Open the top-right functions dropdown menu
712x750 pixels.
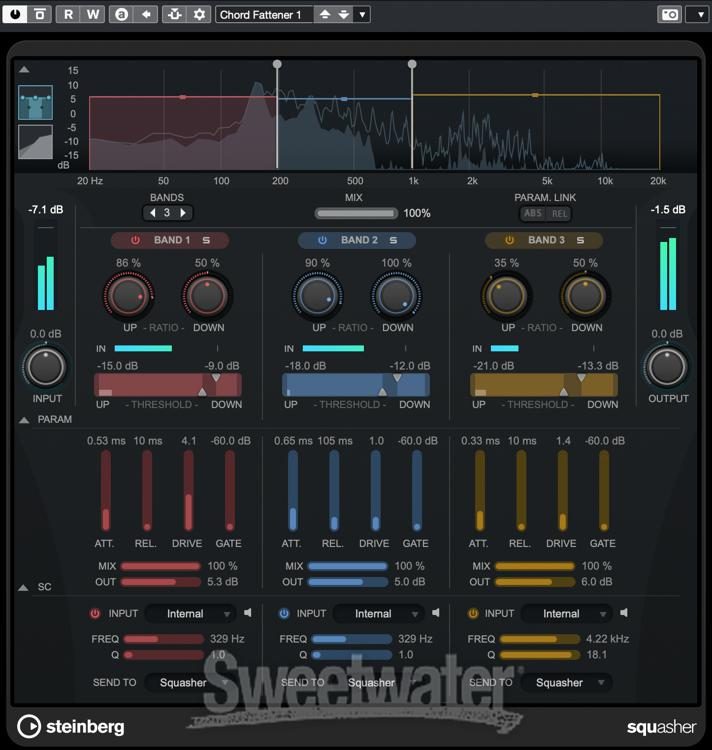(x=698, y=14)
